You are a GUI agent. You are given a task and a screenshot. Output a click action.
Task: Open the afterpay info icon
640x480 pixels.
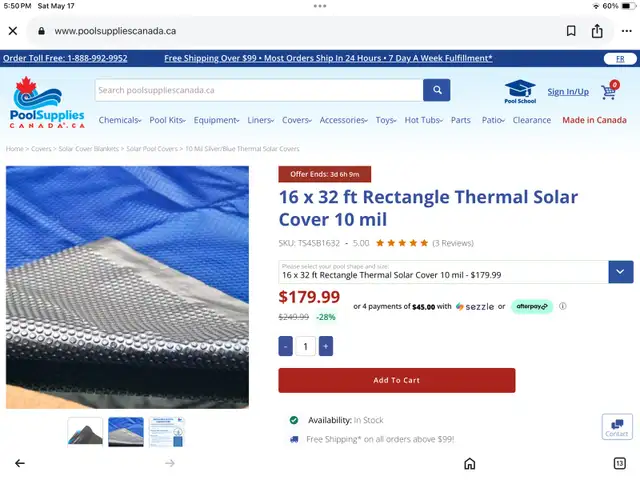coord(562,306)
